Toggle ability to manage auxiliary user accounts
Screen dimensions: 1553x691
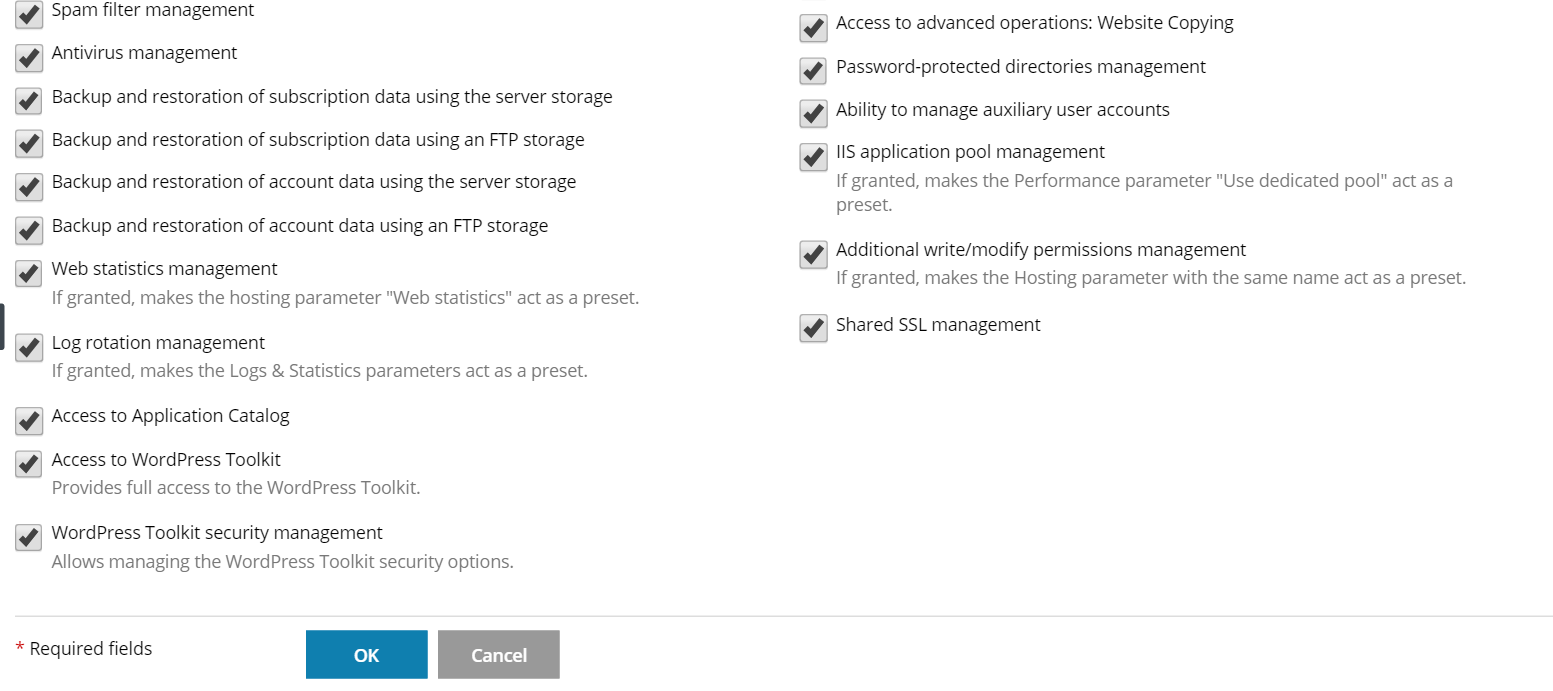click(x=813, y=113)
